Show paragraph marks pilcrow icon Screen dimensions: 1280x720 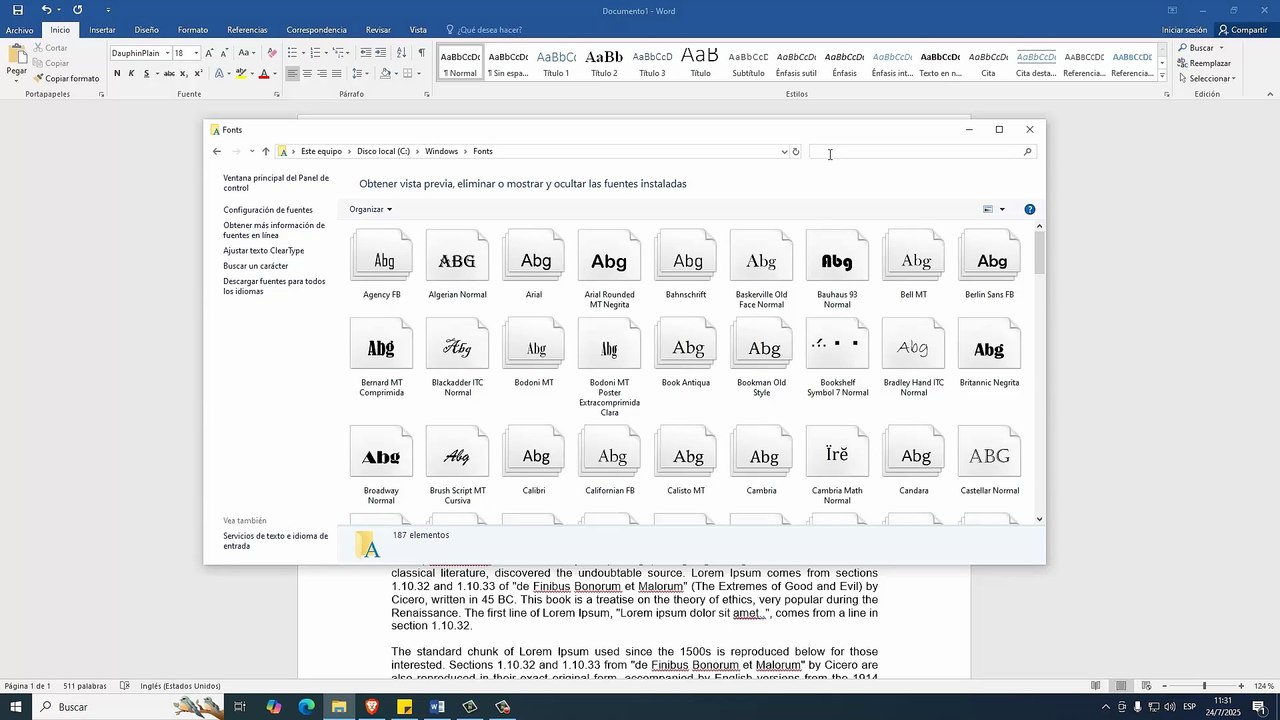click(422, 52)
